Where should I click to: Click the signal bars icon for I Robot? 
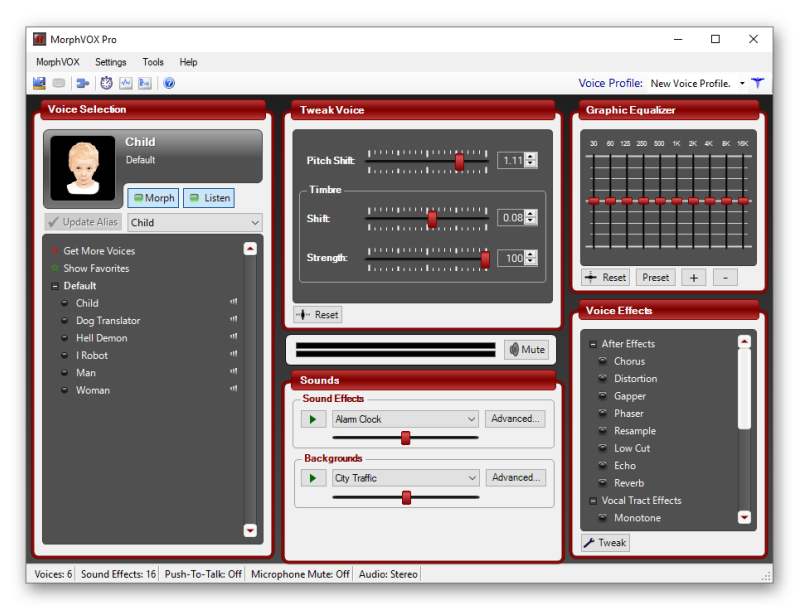click(x=234, y=354)
